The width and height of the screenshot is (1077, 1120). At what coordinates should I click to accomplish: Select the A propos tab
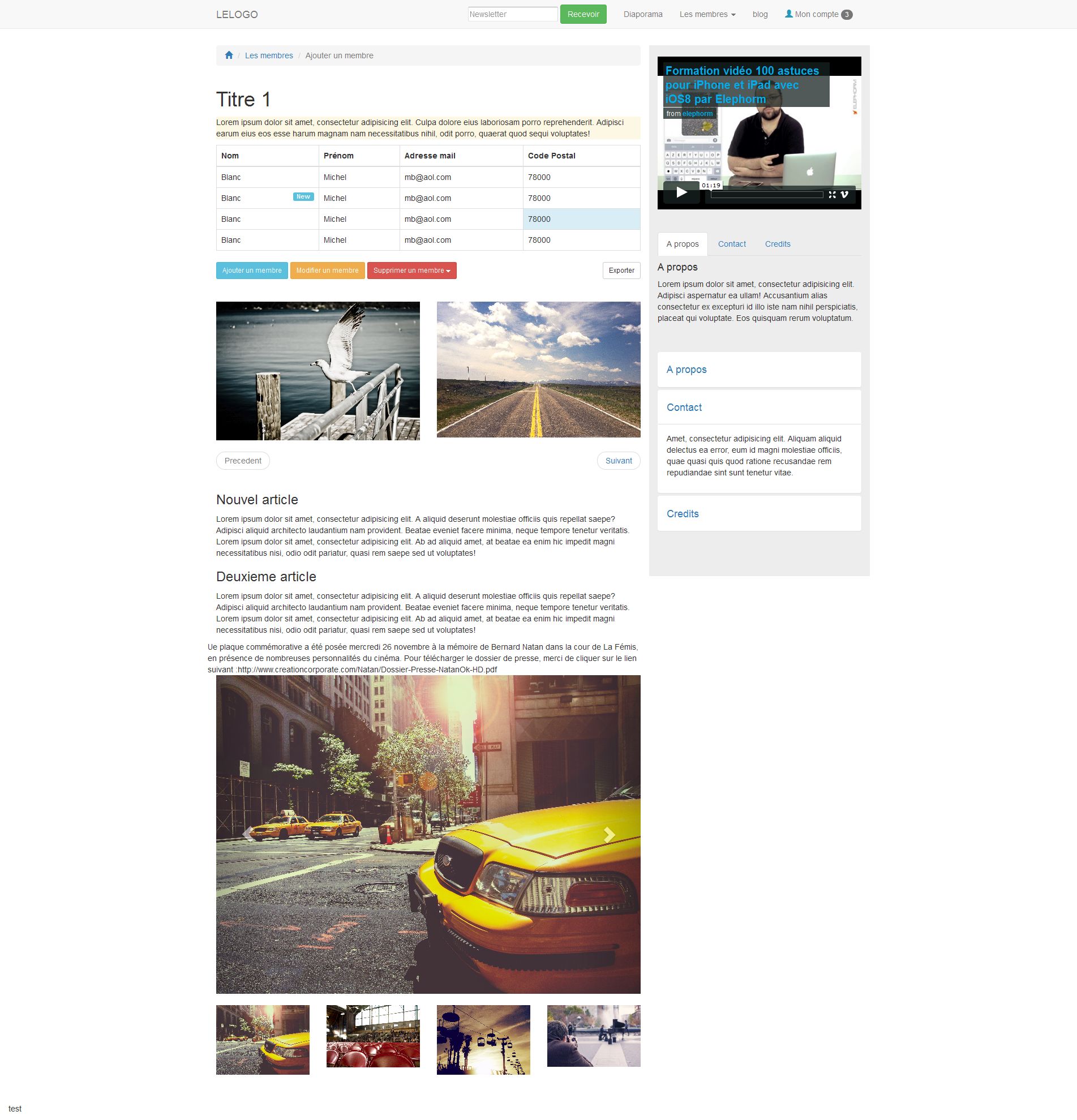(x=682, y=244)
